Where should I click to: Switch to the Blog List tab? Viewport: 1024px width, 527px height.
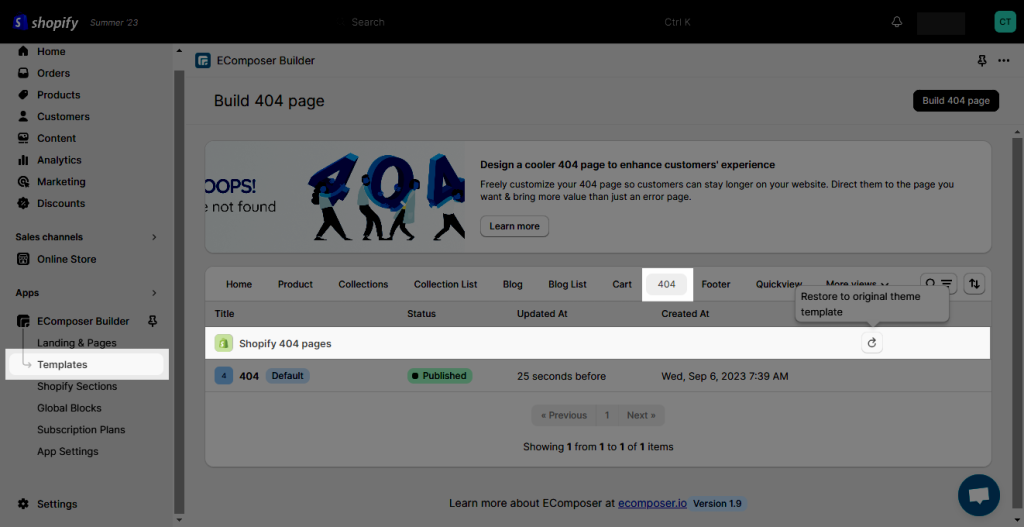tap(568, 284)
